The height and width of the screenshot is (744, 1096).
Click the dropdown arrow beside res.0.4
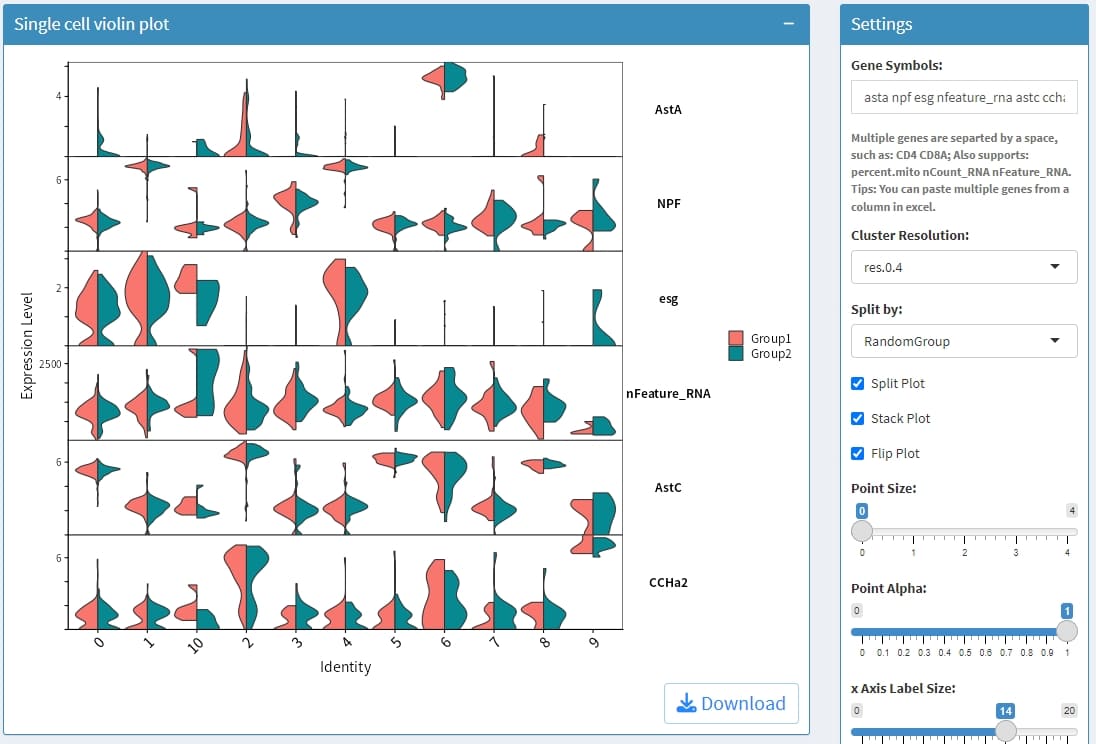1056,267
